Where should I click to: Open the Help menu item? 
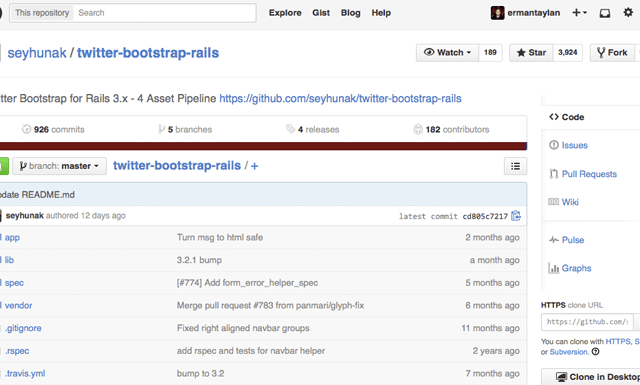[381, 13]
